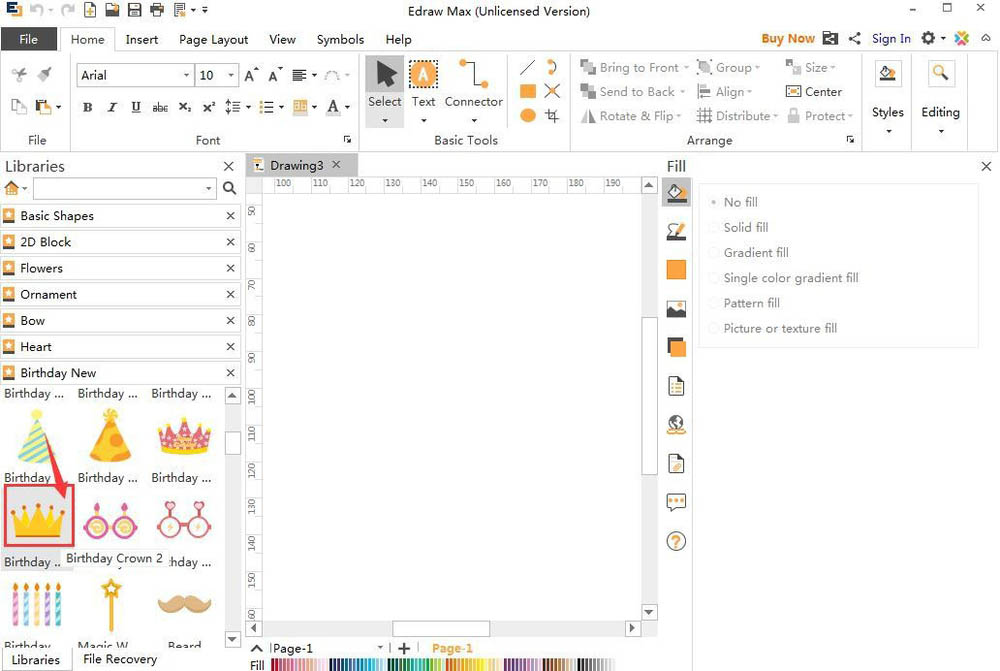The height and width of the screenshot is (671, 1000).
Task: Open the font name dropdown
Action: click(x=186, y=75)
